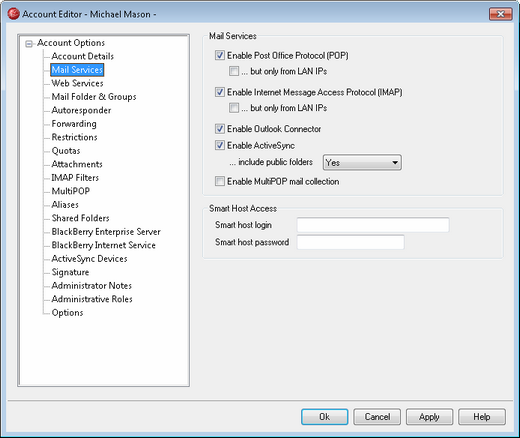Select BlackBerry Enterprise Server item
The image size is (520, 438).
106,232
